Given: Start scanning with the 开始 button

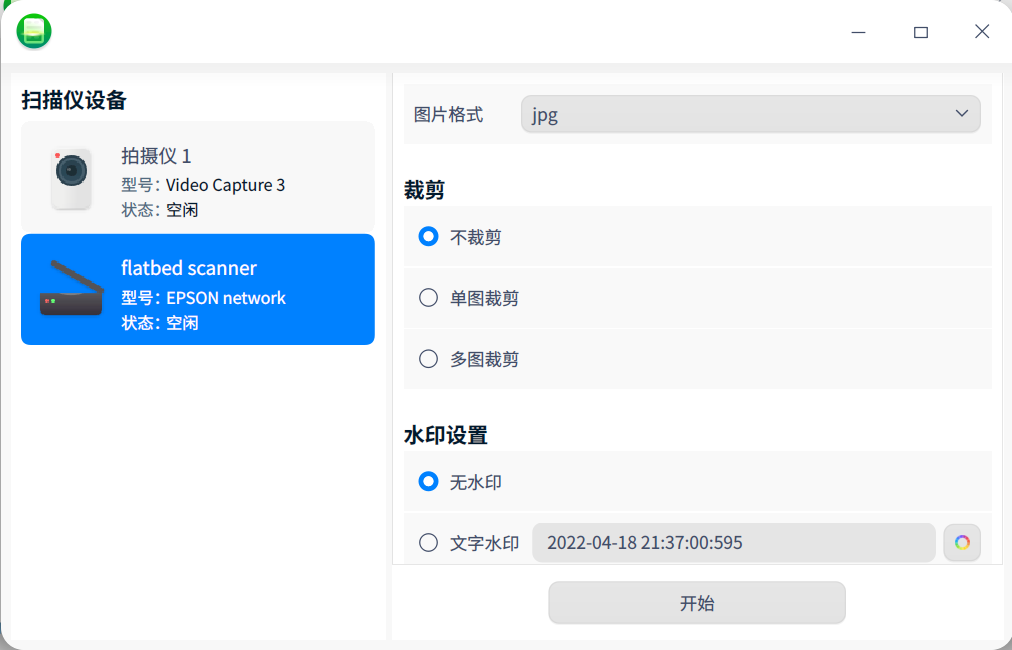Looking at the screenshot, I should coord(697,603).
